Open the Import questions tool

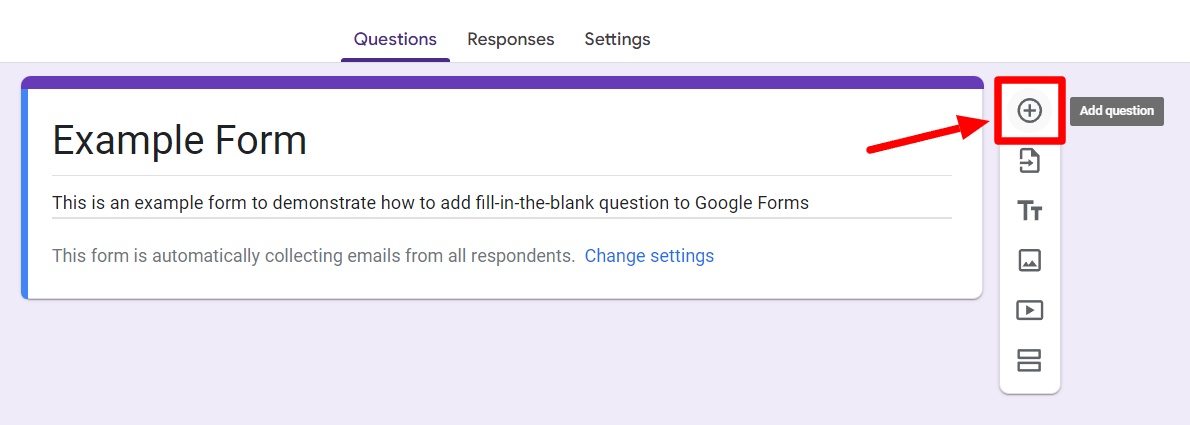(1029, 160)
